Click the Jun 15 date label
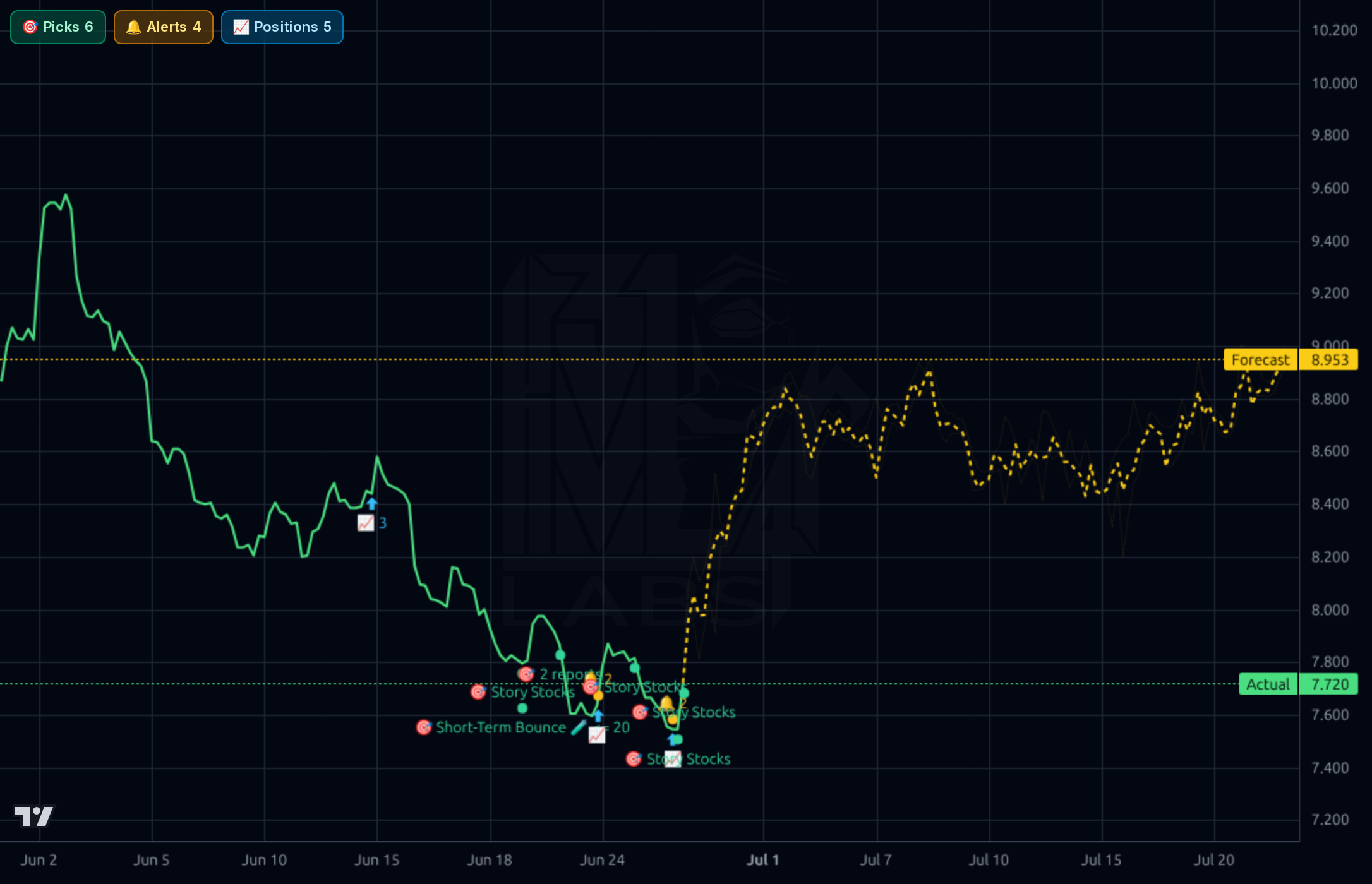 coord(377,860)
